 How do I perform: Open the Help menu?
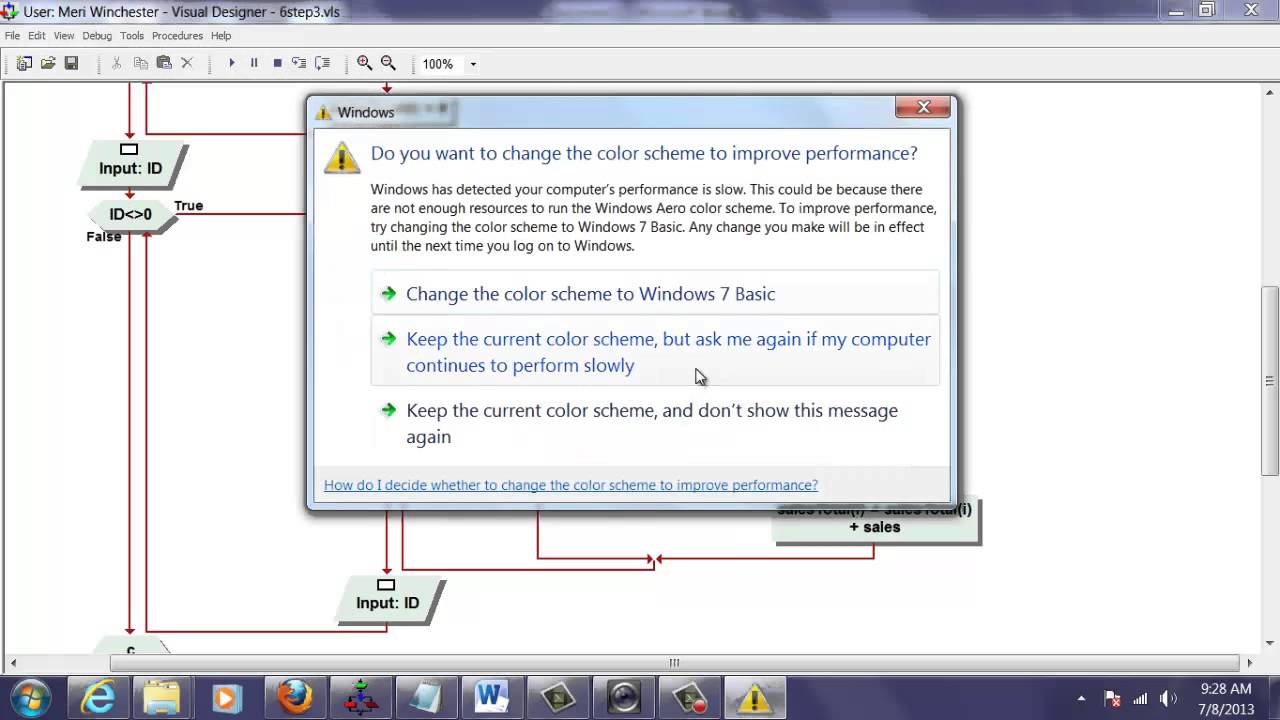221,35
